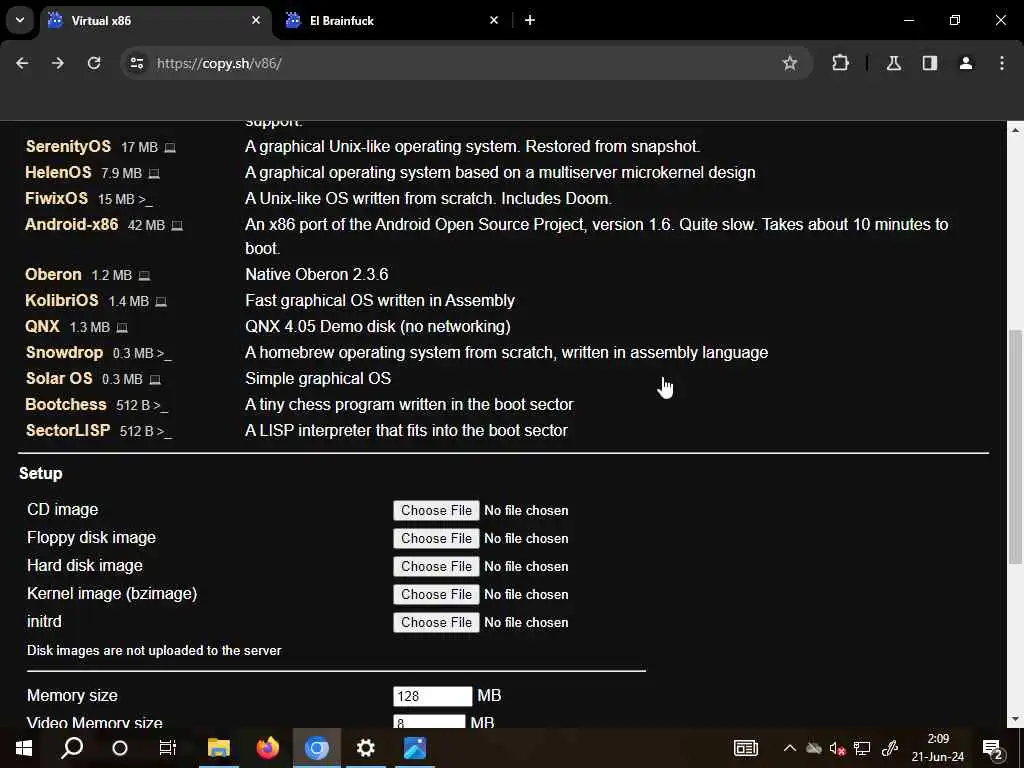Launch the Snowdrop OS image
Screen dimensions: 1024x768
click(64, 353)
